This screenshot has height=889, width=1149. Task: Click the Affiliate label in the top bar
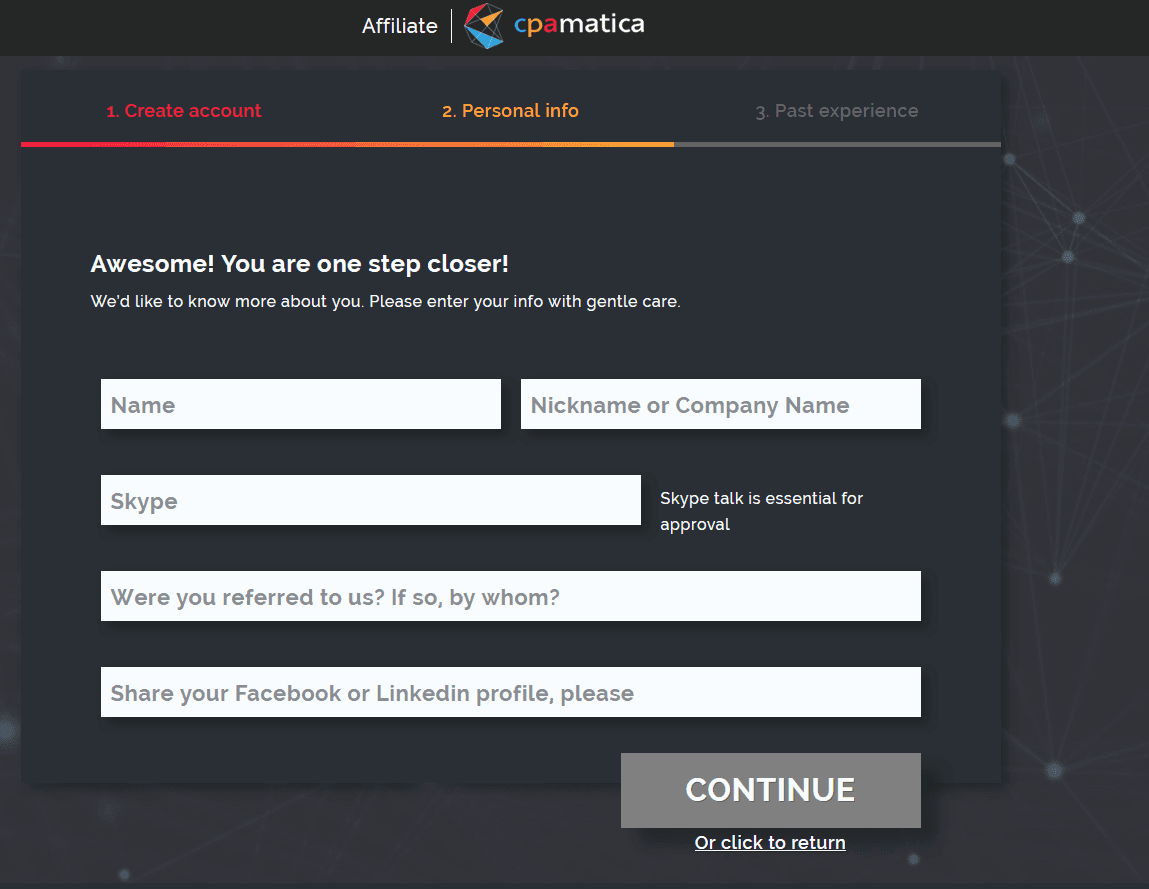[x=399, y=26]
